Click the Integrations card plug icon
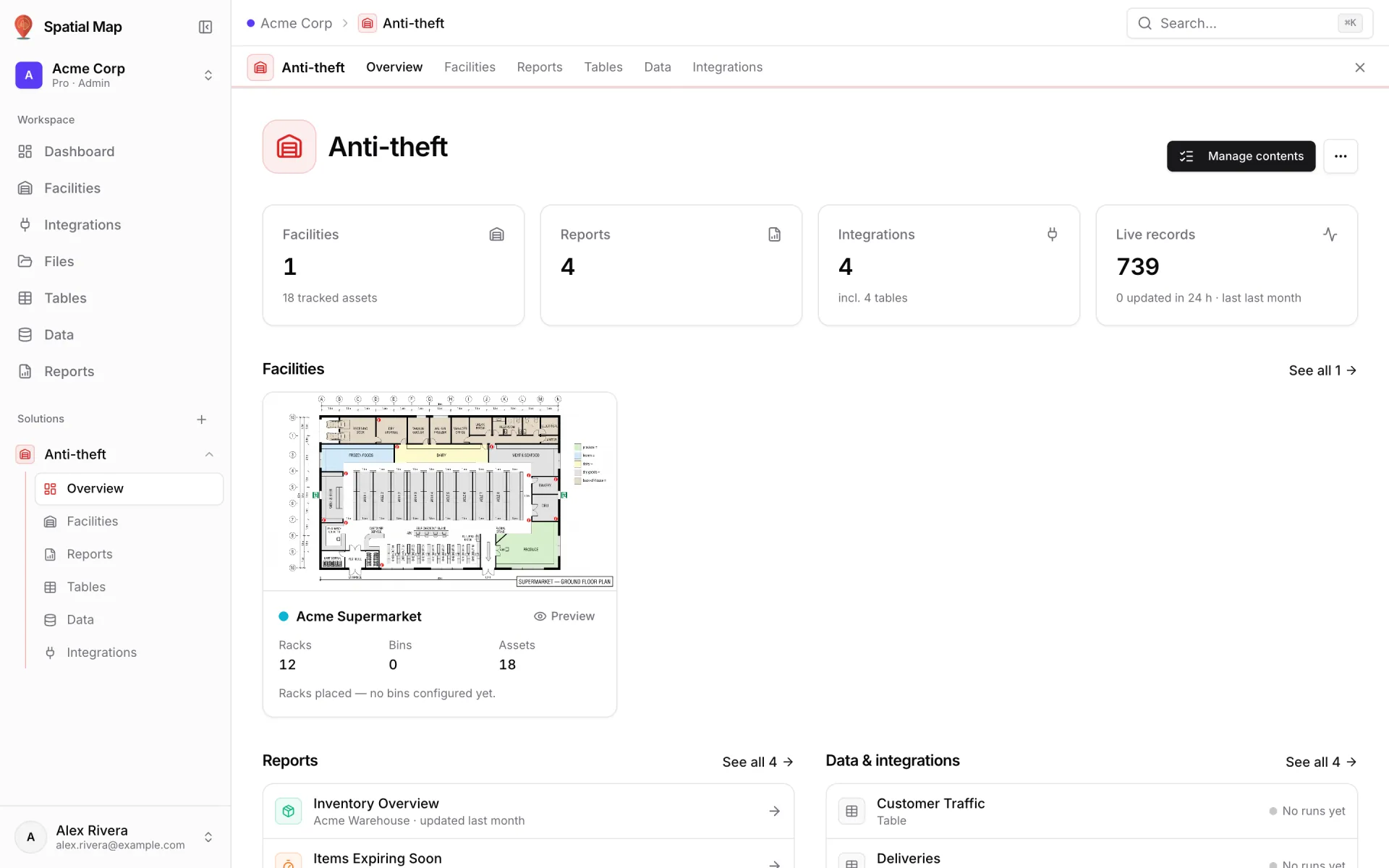 1052,234
